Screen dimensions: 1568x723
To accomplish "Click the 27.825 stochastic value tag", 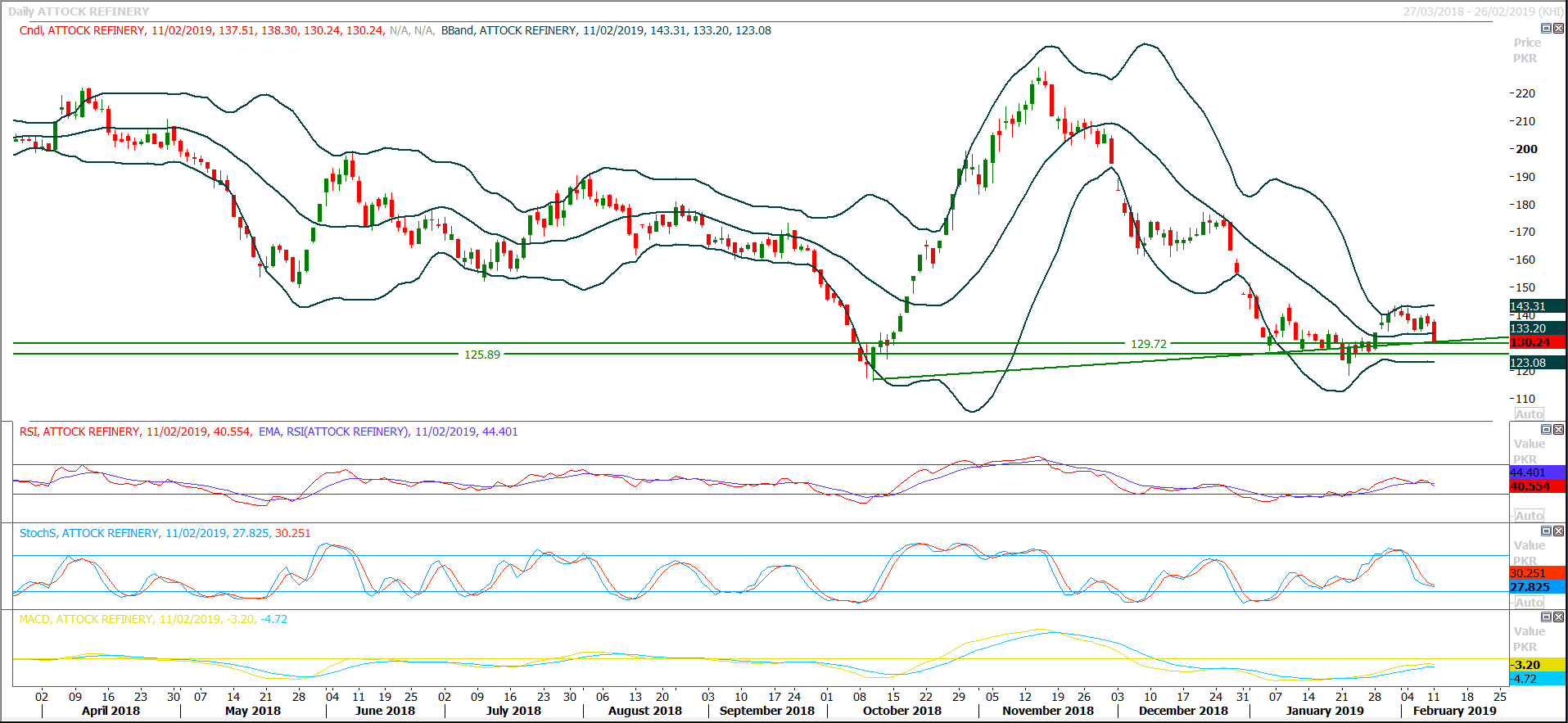I will (x=1537, y=587).
